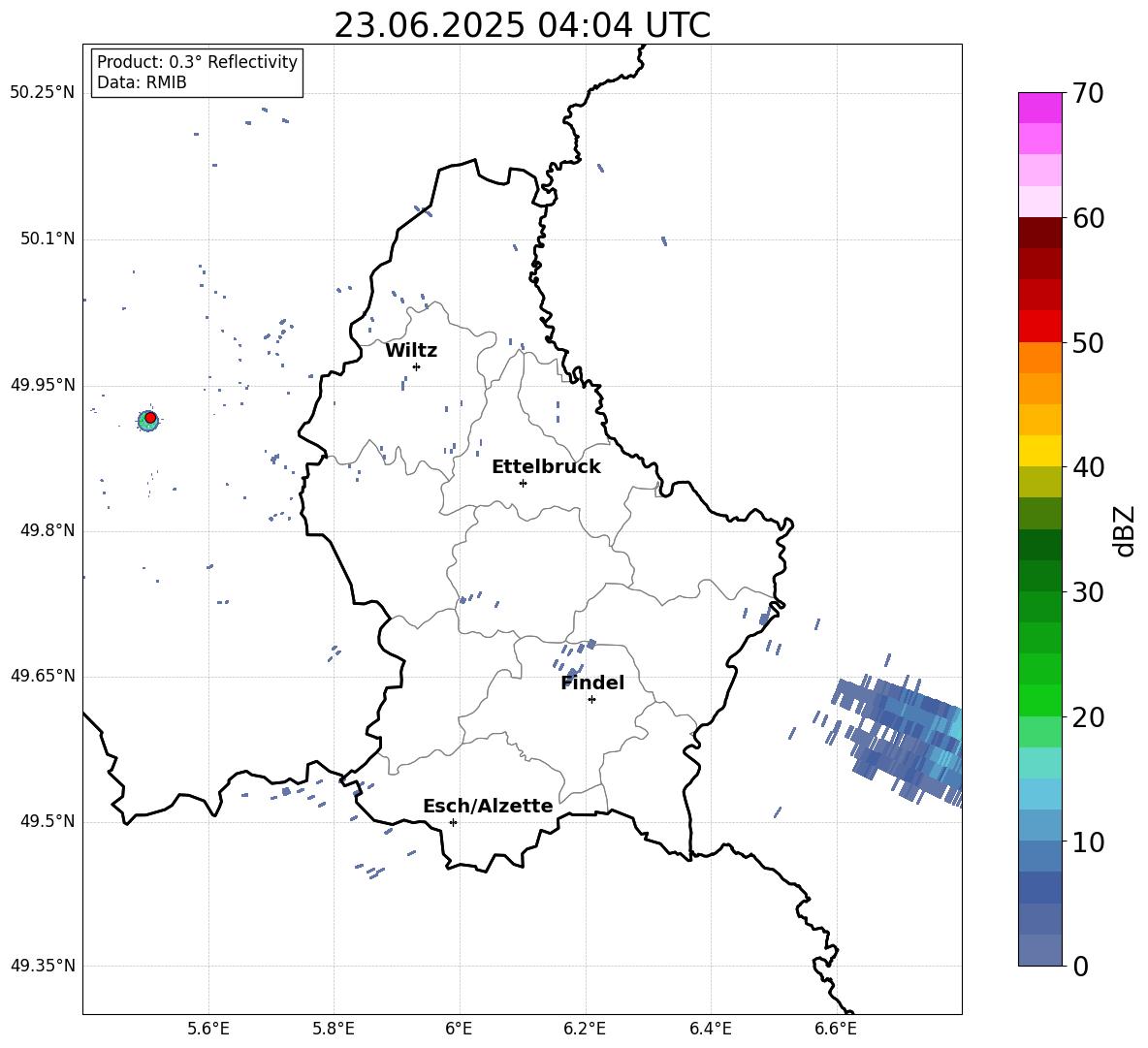Click the 49.8°N latitude label

[47, 530]
